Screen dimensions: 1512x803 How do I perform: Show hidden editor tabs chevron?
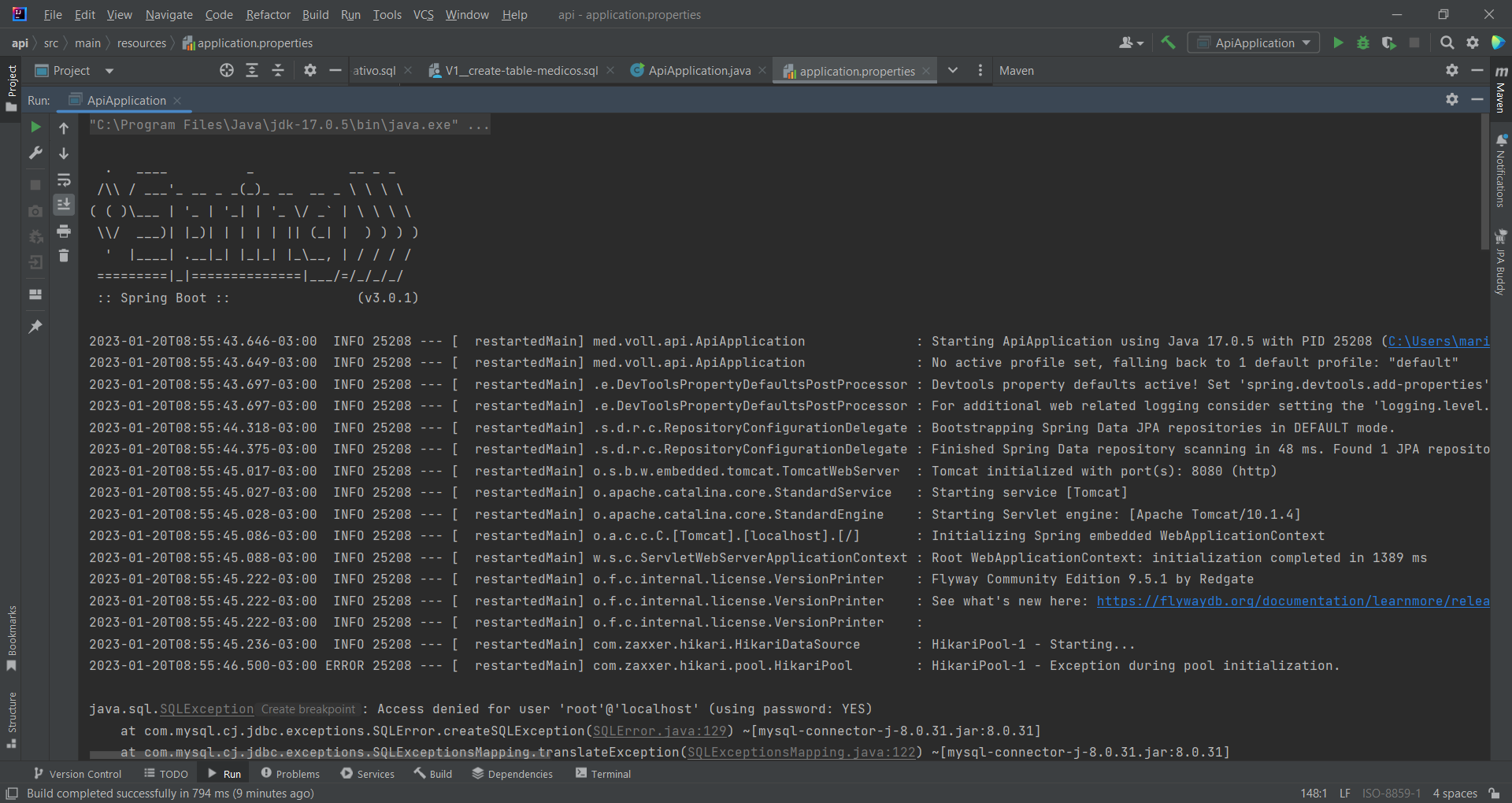[x=953, y=70]
